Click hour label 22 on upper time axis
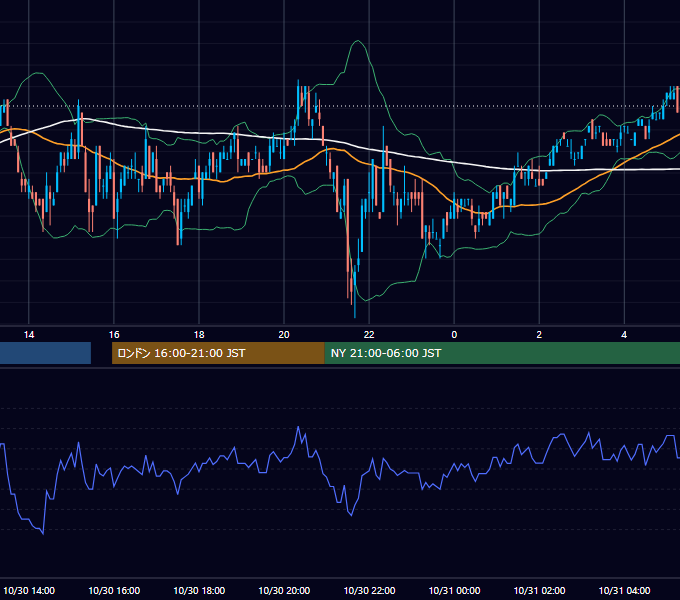This screenshot has width=680, height=600. [369, 334]
